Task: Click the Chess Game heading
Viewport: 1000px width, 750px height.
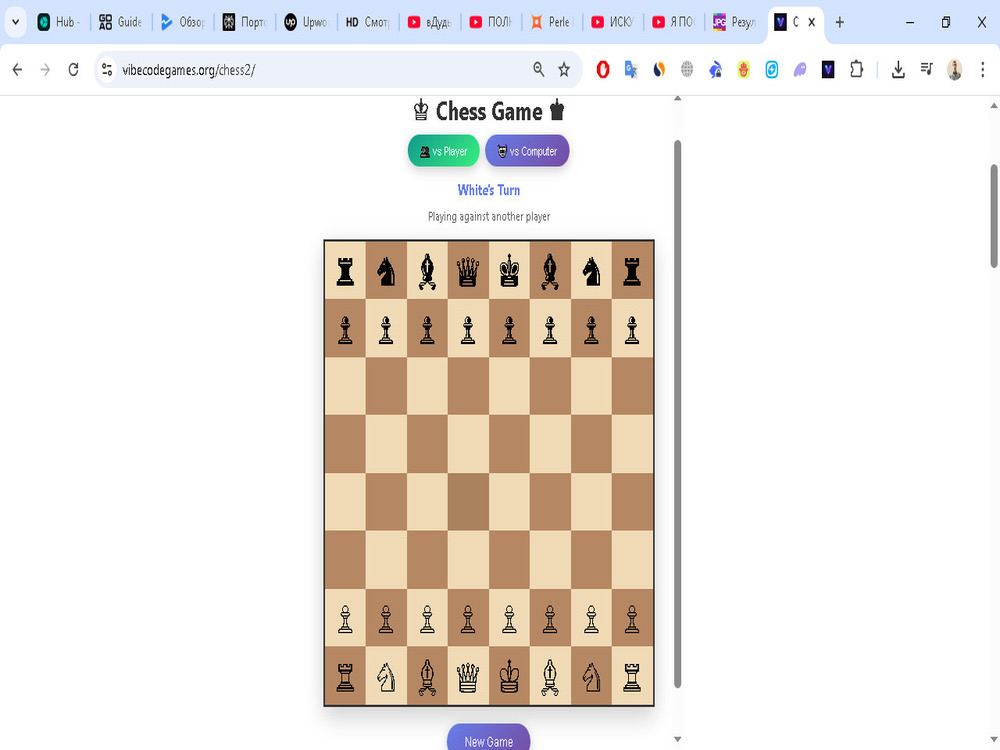Action: pos(489,112)
